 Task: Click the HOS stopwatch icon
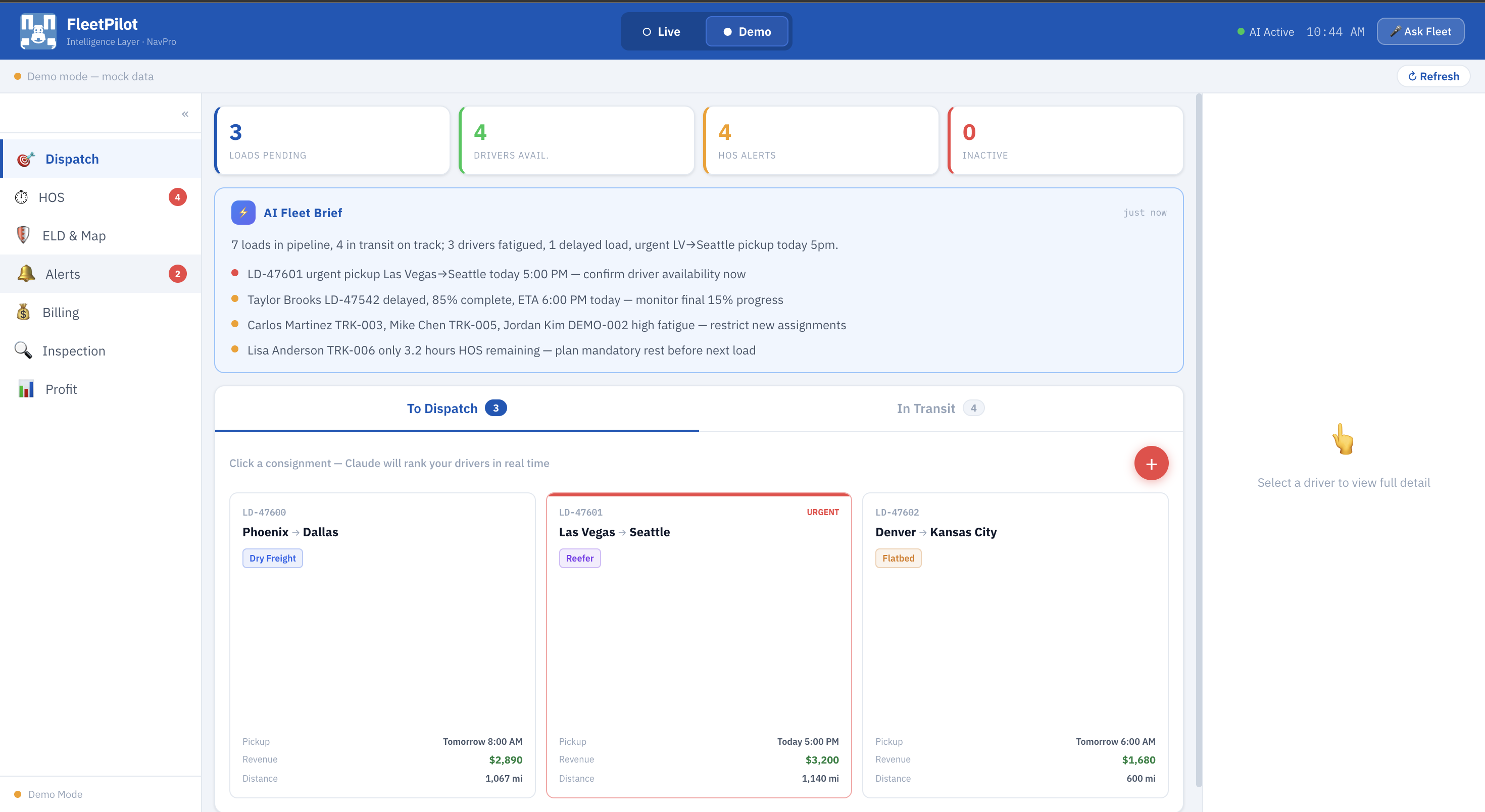21,197
